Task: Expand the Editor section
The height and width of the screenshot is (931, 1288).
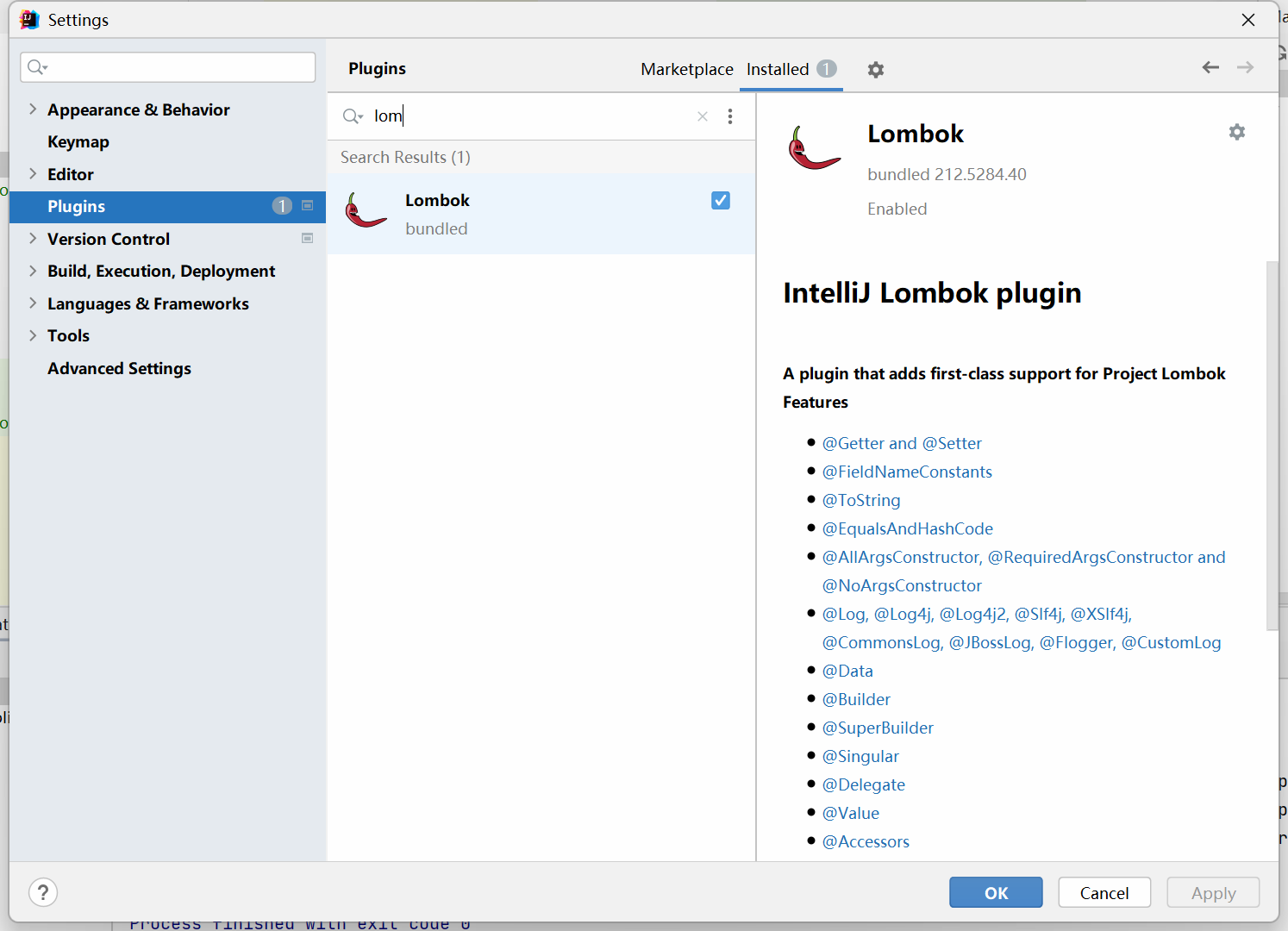Action: tap(33, 173)
